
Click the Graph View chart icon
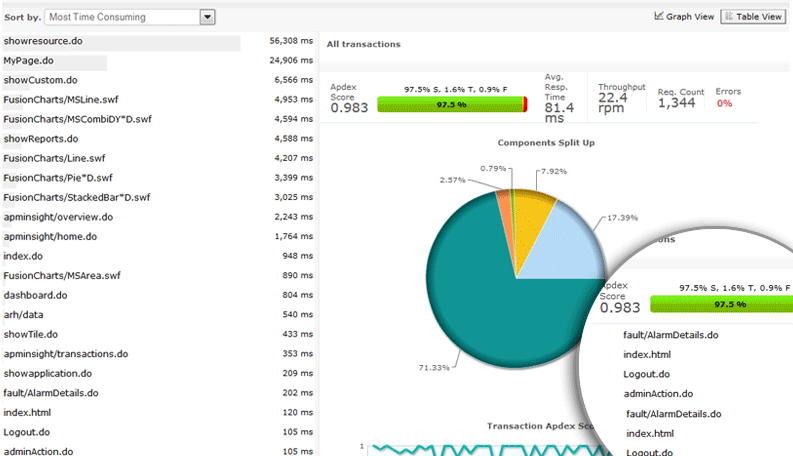click(x=658, y=16)
